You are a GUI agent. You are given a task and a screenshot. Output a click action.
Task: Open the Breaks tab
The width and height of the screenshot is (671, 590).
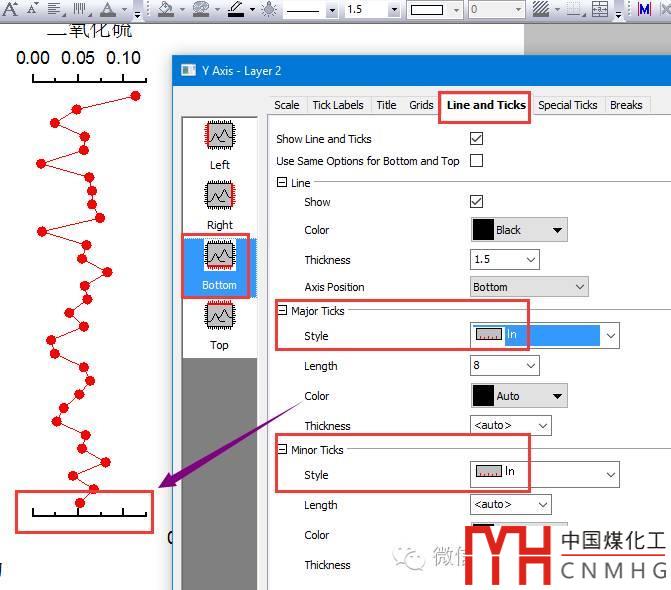(626, 105)
